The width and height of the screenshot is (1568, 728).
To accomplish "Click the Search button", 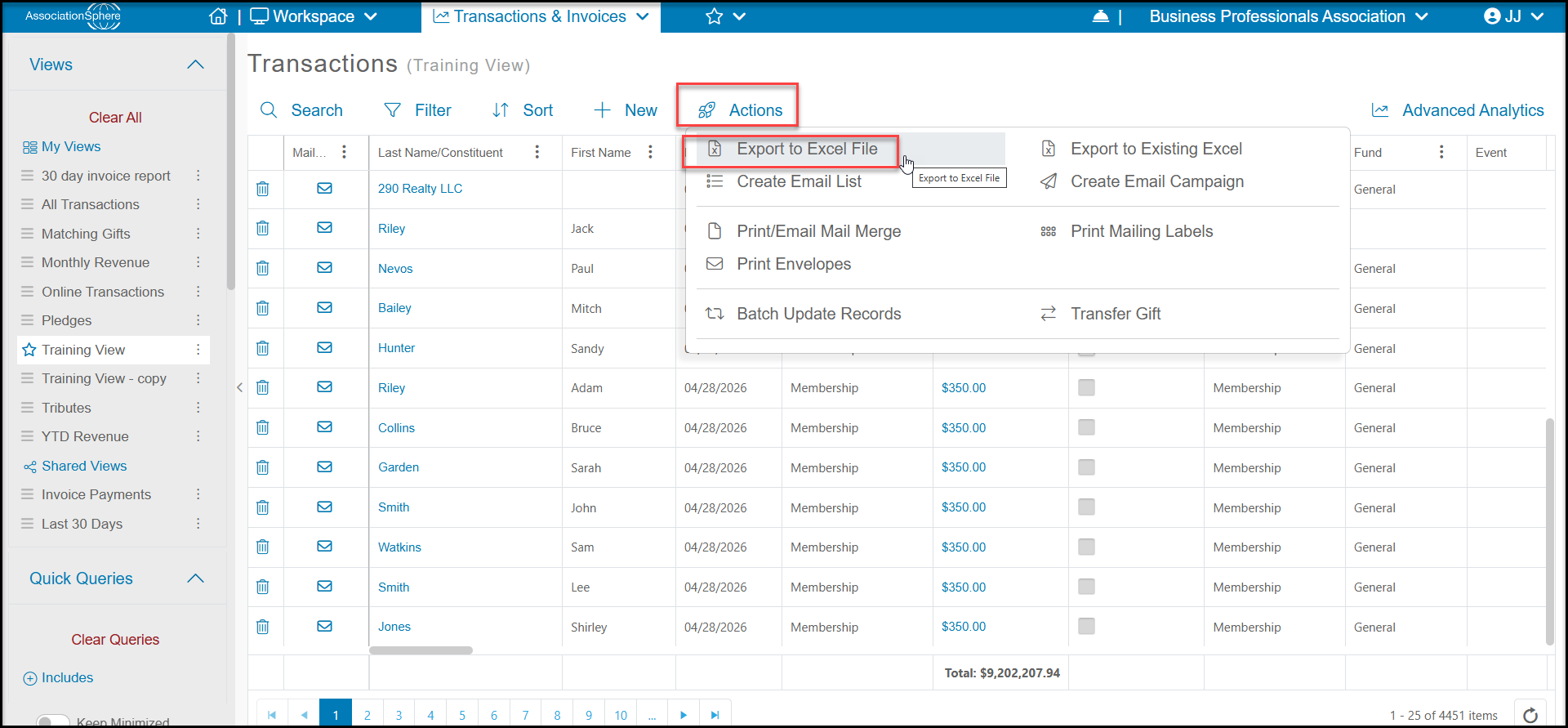I will pos(301,110).
